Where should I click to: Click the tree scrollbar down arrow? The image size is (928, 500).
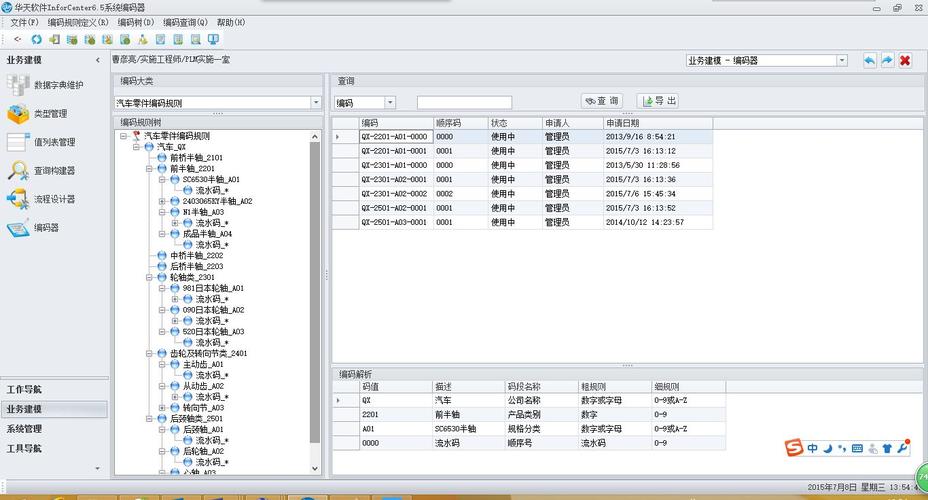tap(315, 468)
